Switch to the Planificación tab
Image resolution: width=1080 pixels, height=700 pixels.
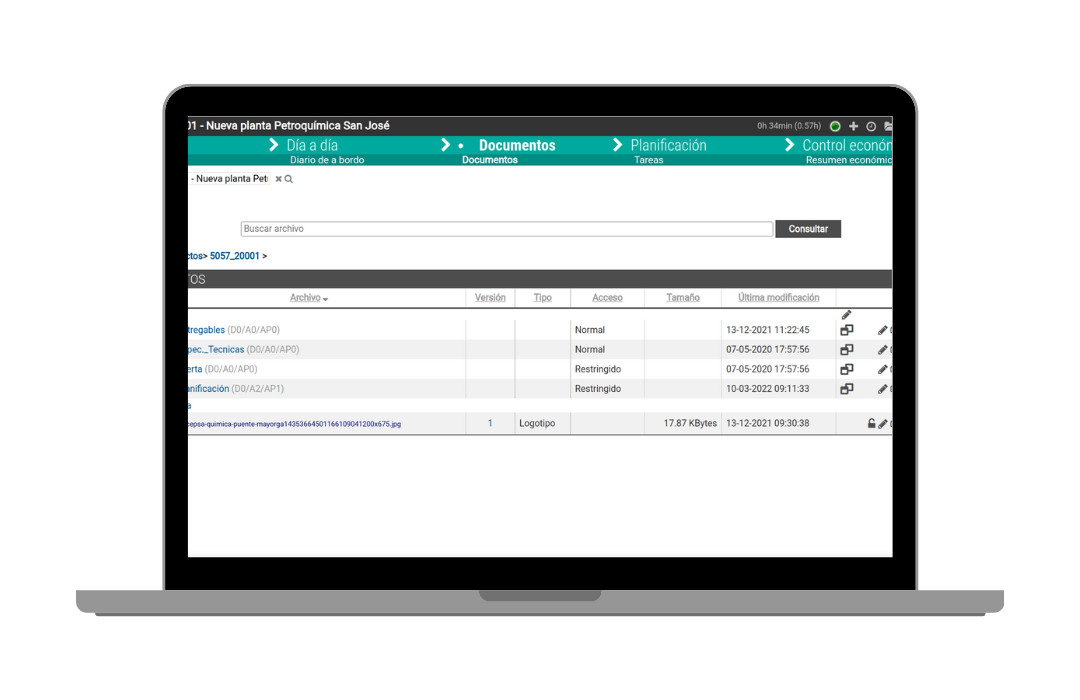668,145
